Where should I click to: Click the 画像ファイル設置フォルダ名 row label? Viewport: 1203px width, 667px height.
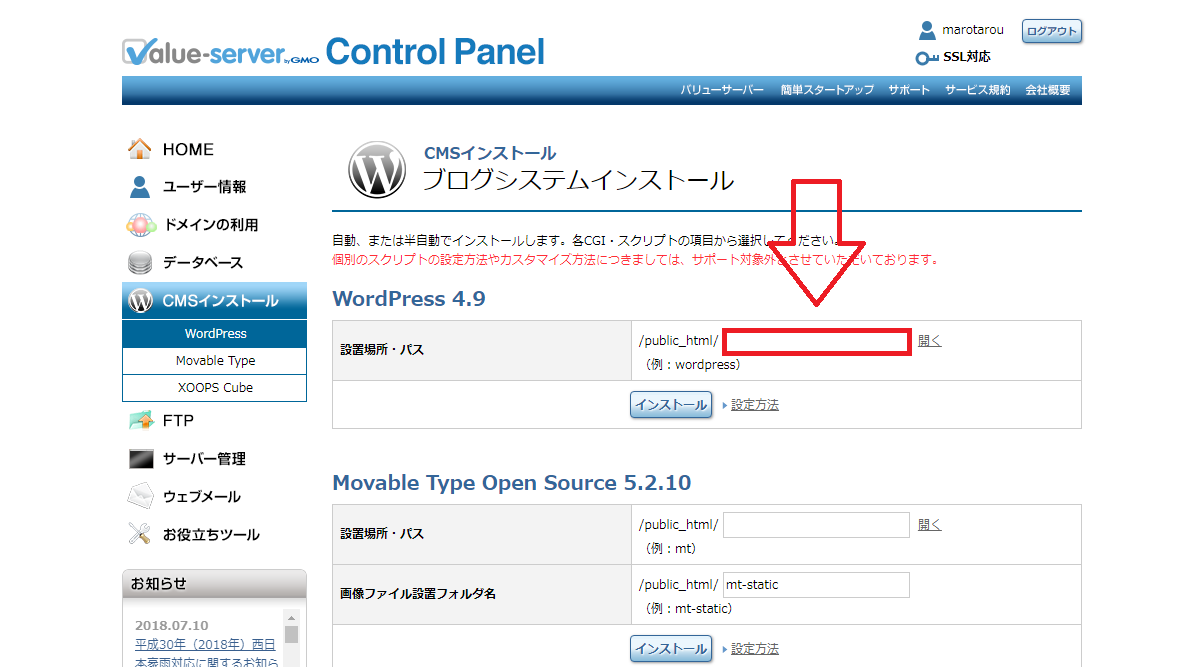(x=418, y=593)
